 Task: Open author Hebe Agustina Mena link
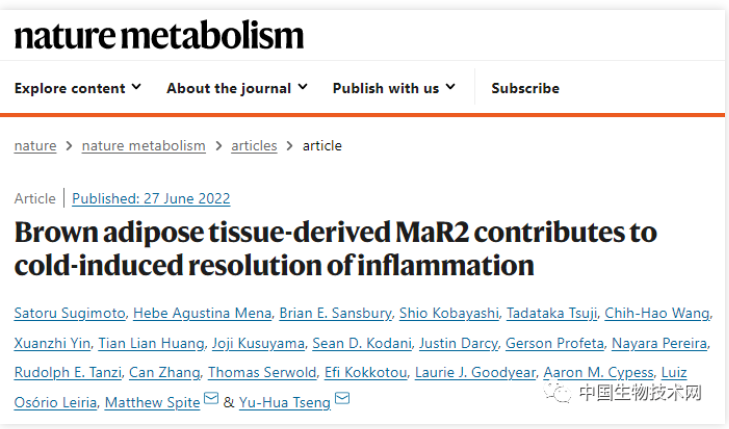point(202,313)
